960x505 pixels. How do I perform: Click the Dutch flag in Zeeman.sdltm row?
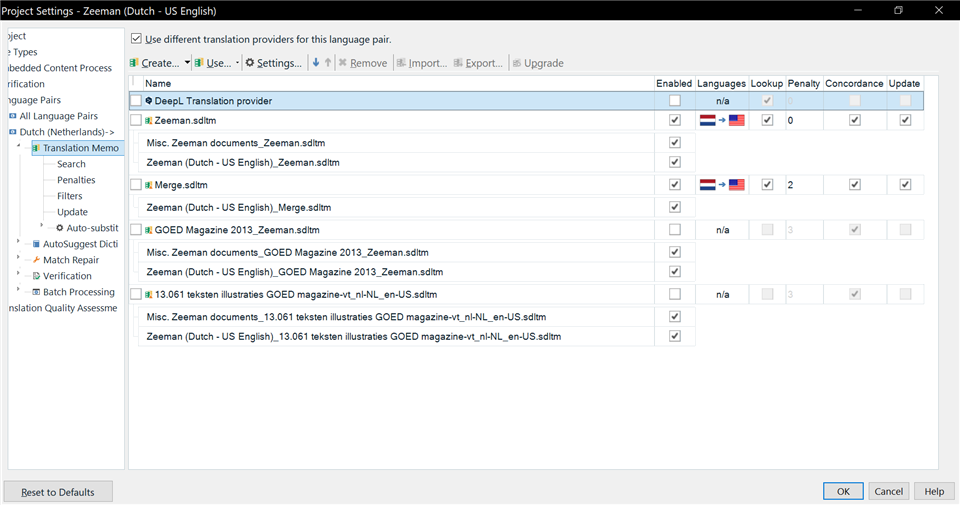(x=707, y=120)
